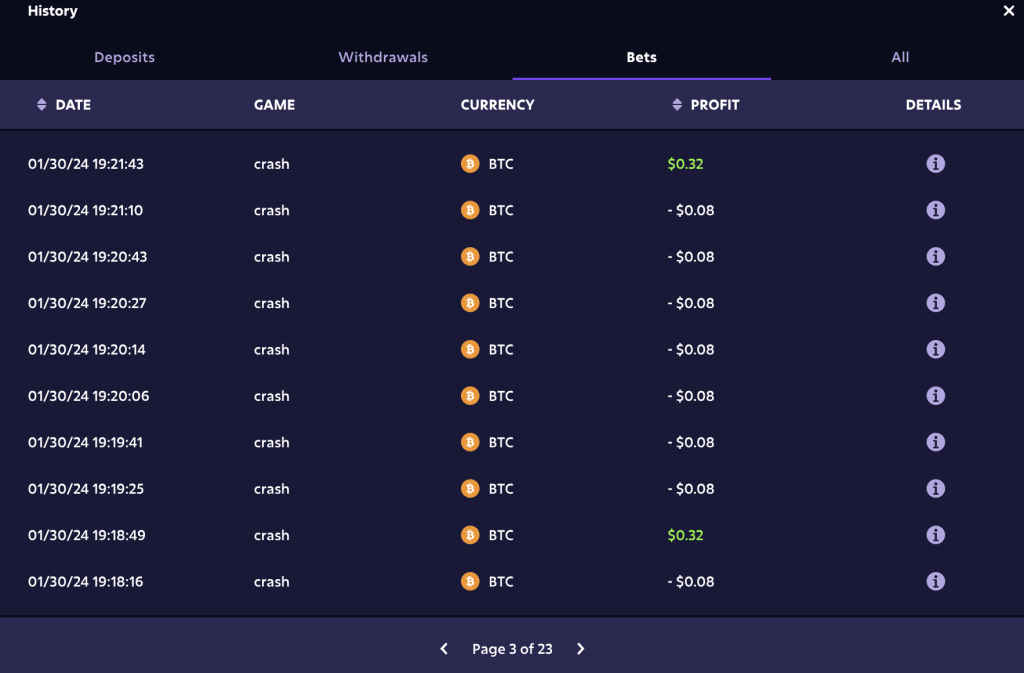This screenshot has height=673, width=1024.
Task: View details of the 19:20:43 bet
Action: point(935,257)
